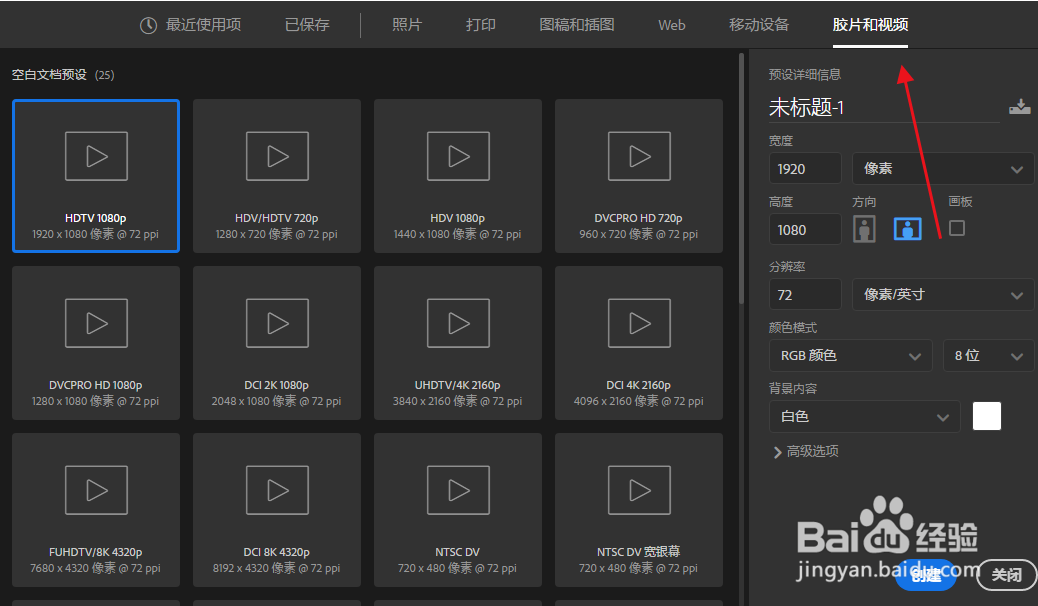This screenshot has width=1038, height=606.
Task: Click the 关闭 close button
Action: pyautogui.click(x=1007, y=575)
